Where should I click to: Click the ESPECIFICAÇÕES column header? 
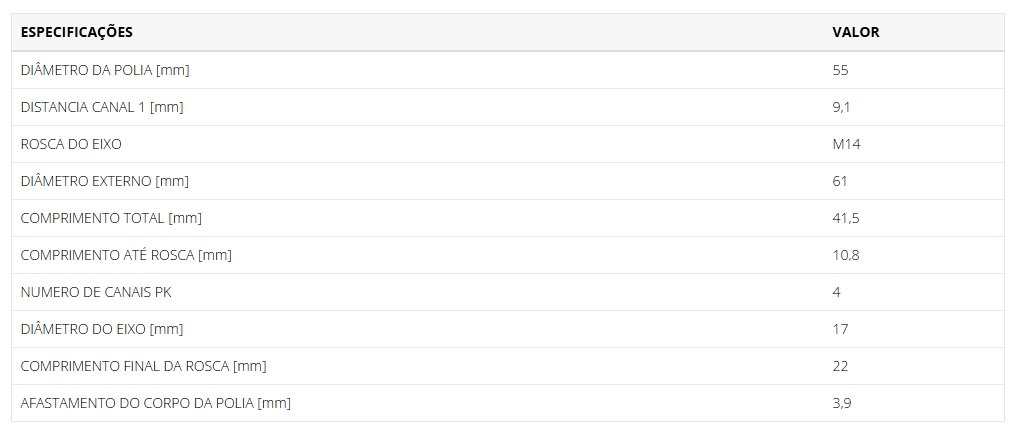[x=77, y=32]
